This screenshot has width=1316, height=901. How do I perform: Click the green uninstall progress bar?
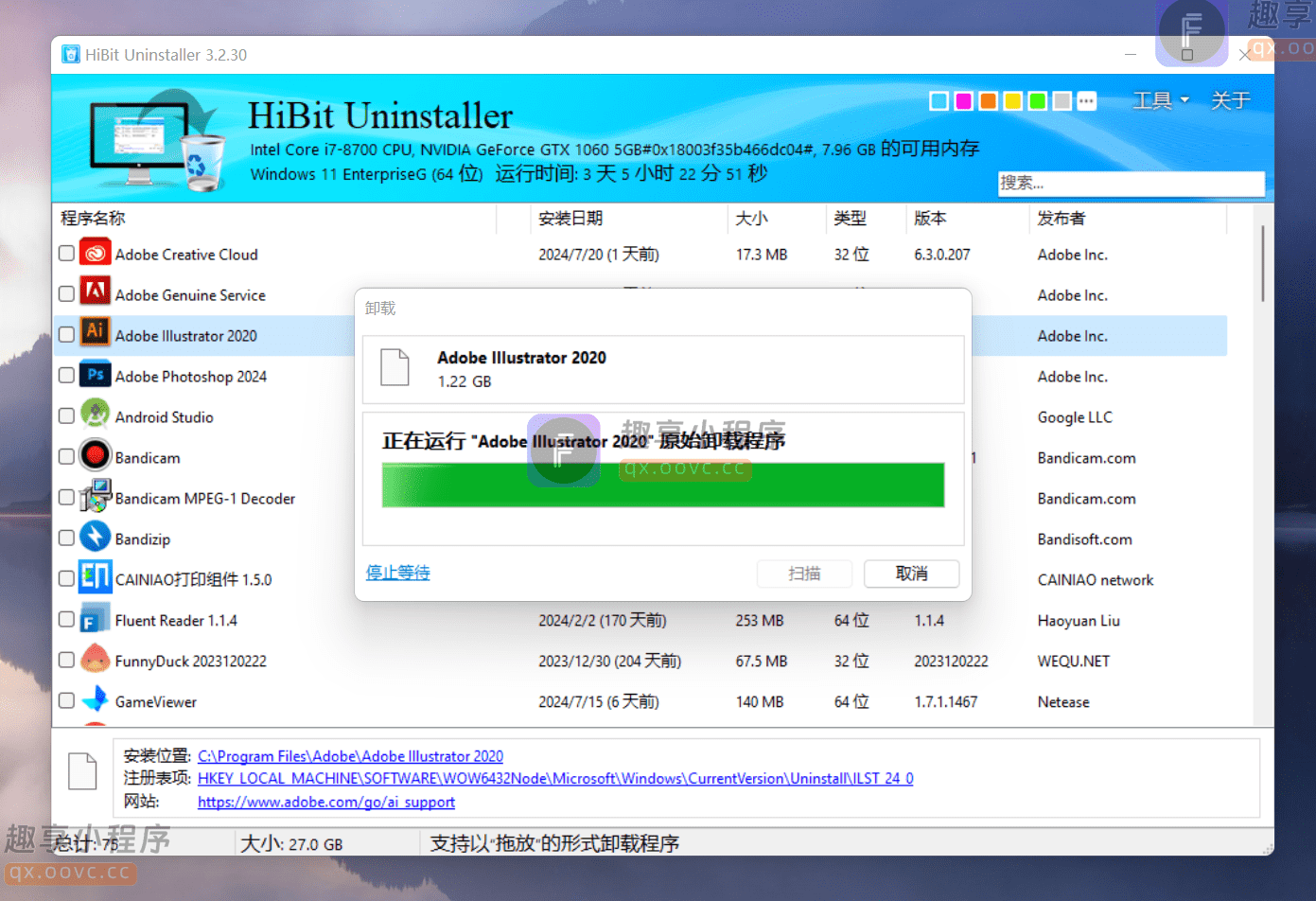coord(663,485)
